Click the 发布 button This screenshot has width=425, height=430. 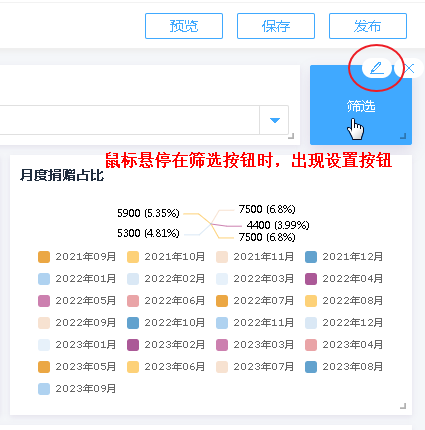pyautogui.click(x=368, y=26)
